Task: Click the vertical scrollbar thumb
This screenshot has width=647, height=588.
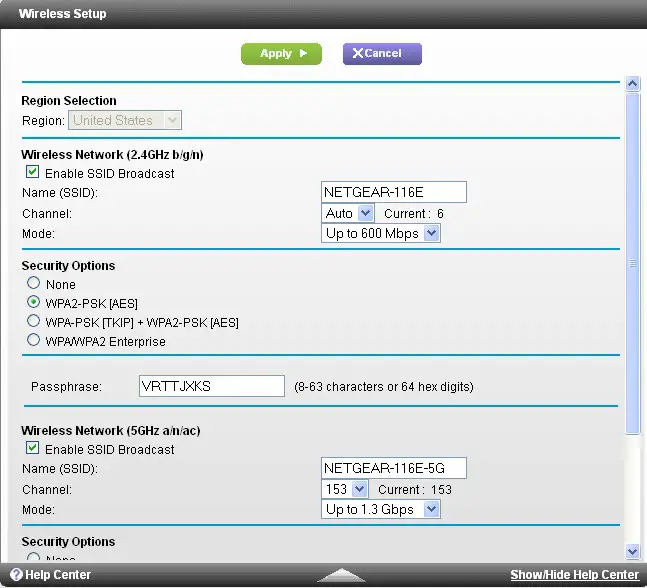Action: (632, 264)
